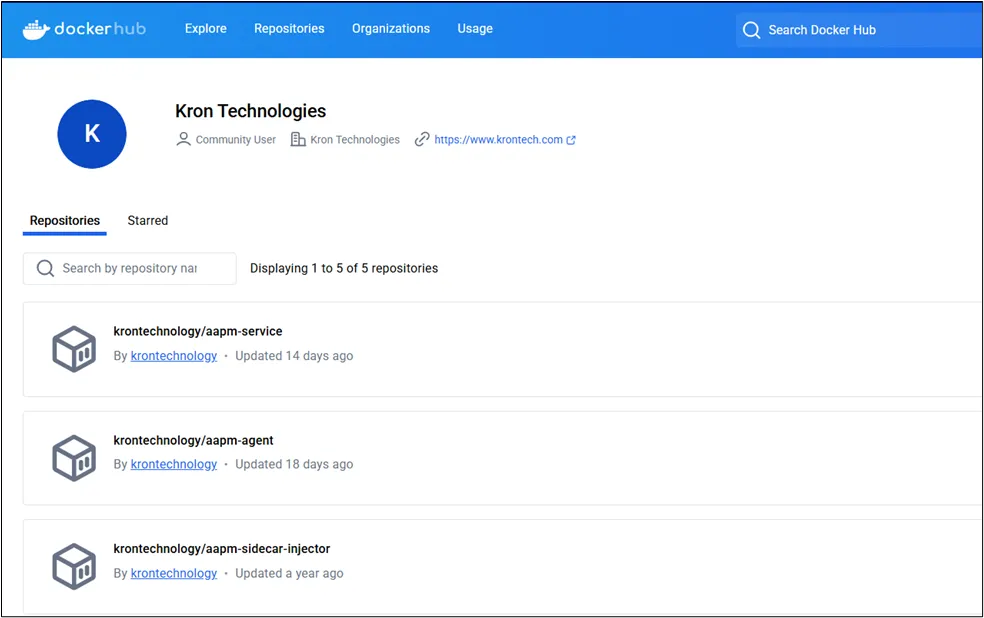The image size is (984, 618).
Task: Click the Kron Technologies organization label
Action: [x=355, y=140]
